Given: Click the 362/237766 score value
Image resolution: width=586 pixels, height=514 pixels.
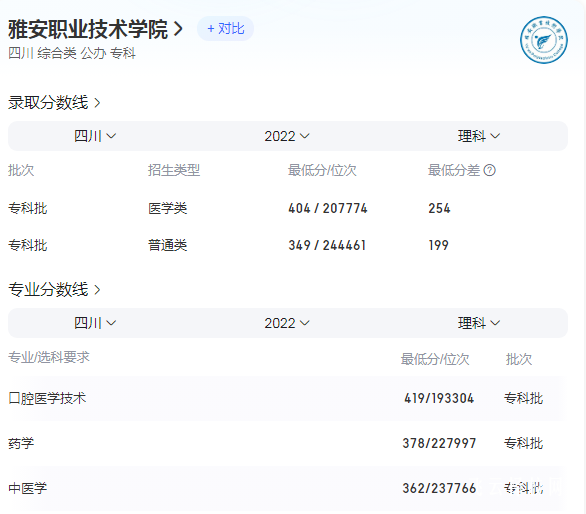Looking at the screenshot, I should point(439,488).
